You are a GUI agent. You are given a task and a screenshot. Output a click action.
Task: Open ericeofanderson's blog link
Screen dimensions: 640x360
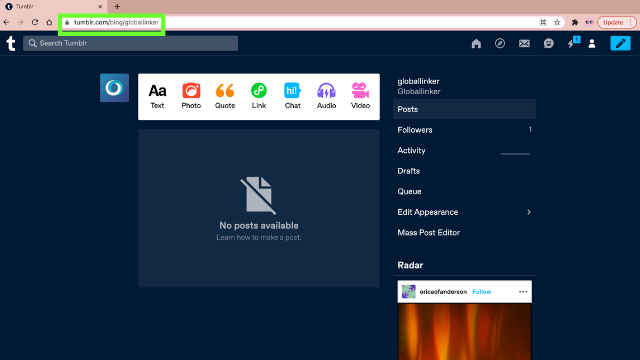443,291
